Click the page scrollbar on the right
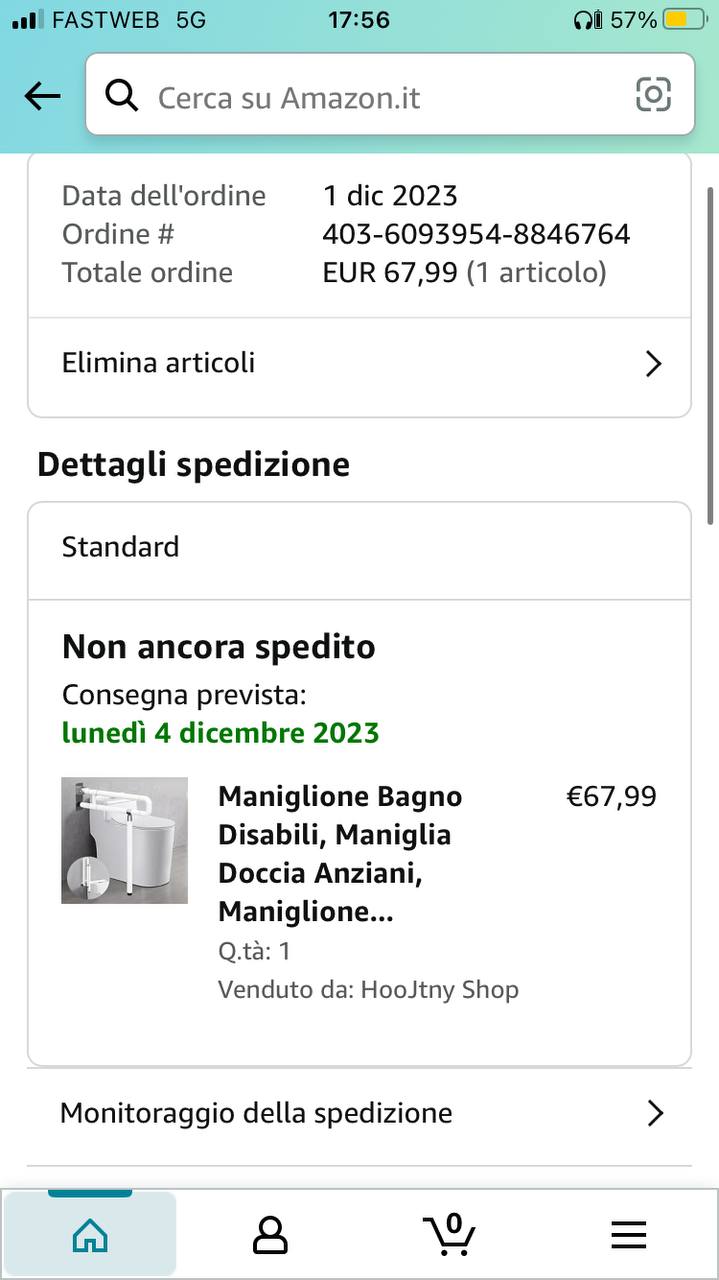This screenshot has width=719, height=1280. (710, 350)
